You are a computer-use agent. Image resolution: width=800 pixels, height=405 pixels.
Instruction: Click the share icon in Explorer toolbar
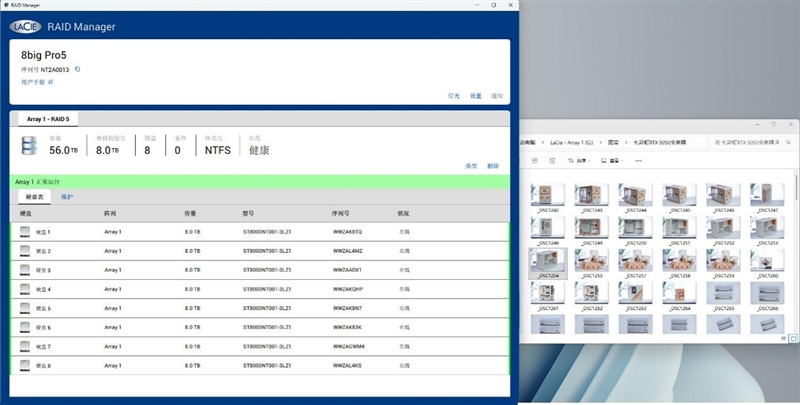[535, 161]
